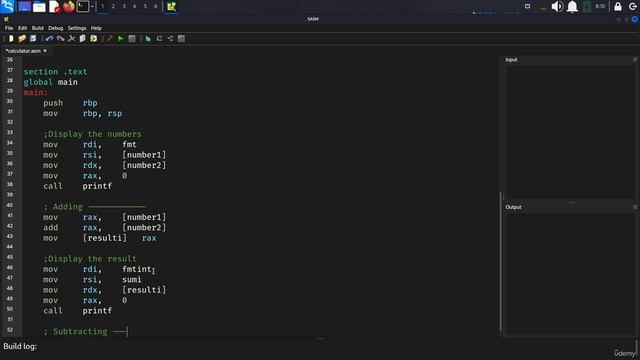Click the red "main:" label
This screenshot has height=360, width=640.
[36, 93]
